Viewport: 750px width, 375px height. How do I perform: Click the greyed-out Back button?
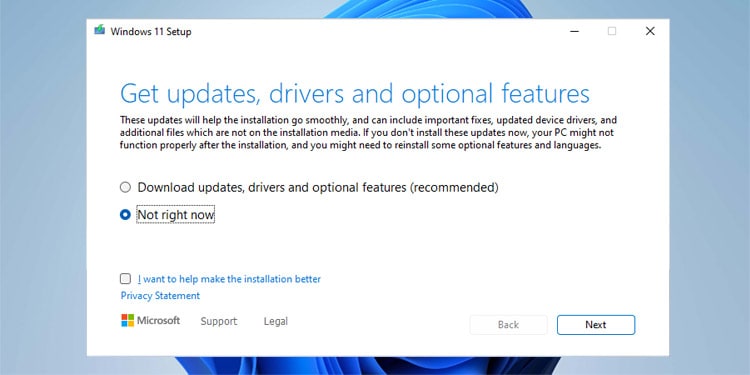click(x=508, y=325)
